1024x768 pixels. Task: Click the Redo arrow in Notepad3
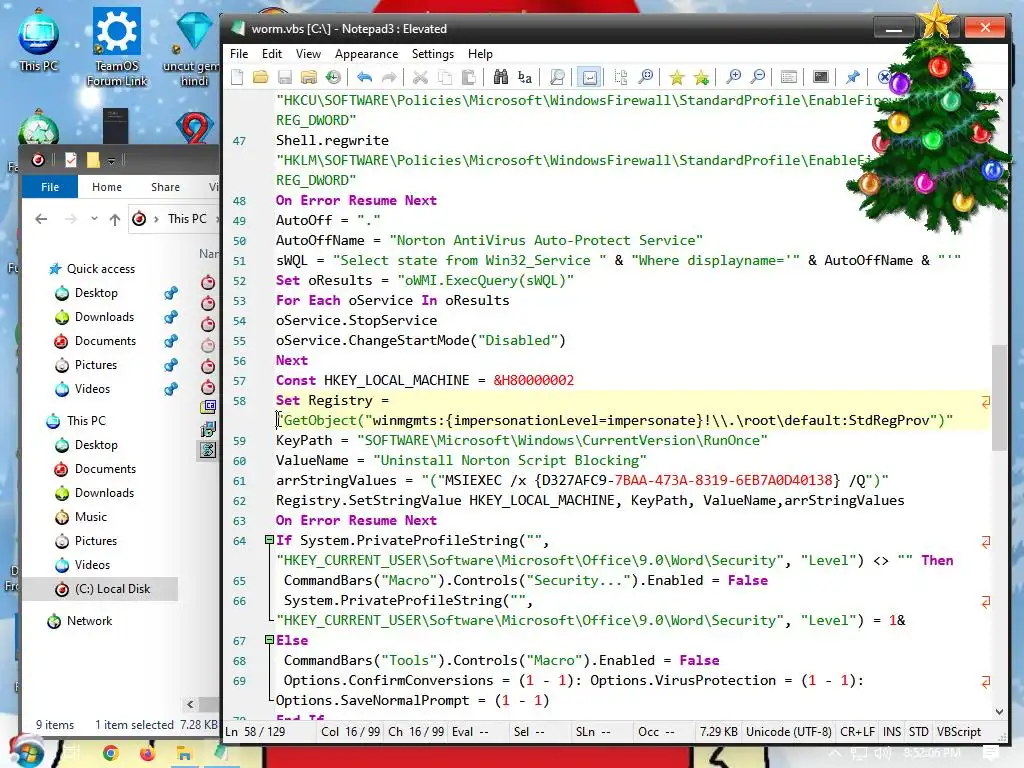[x=389, y=78]
